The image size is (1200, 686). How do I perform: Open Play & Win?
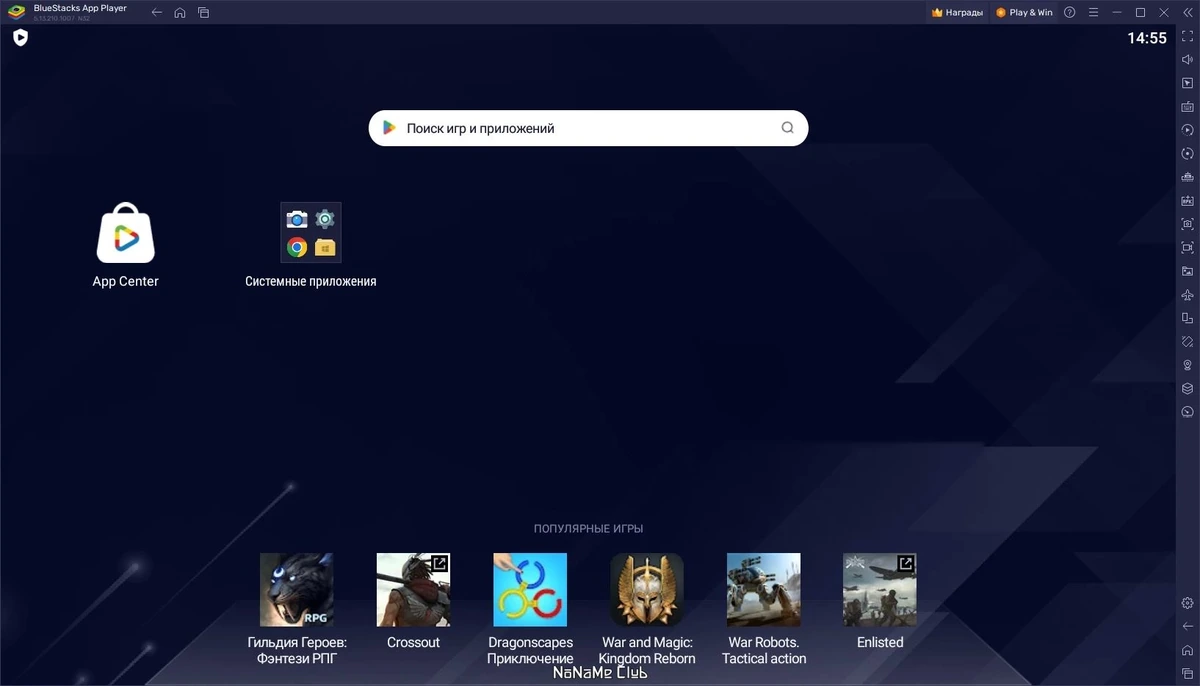pyautogui.click(x=1024, y=13)
